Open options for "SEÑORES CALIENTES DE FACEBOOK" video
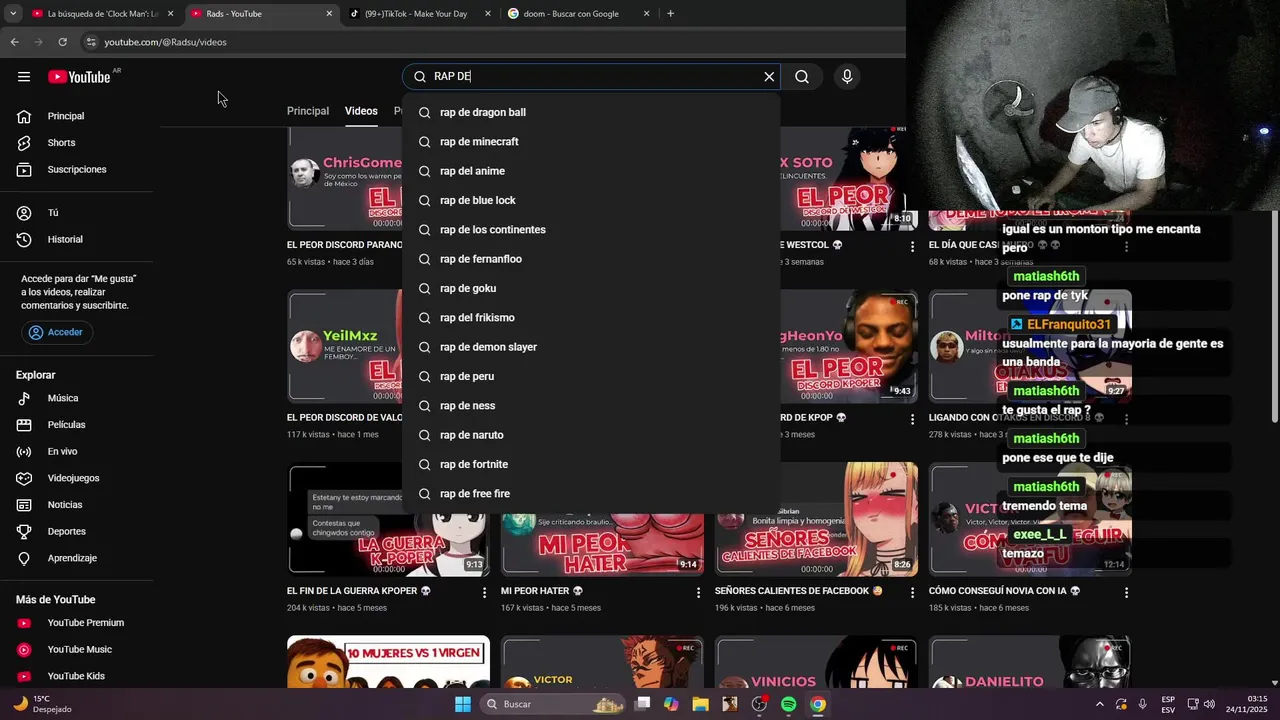The height and width of the screenshot is (720, 1280). [912, 593]
